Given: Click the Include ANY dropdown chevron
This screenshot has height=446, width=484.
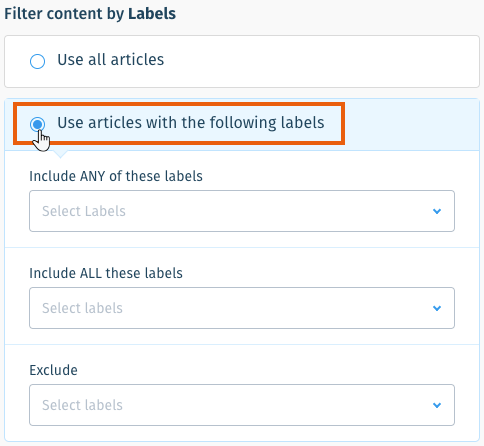Looking at the screenshot, I should pyautogui.click(x=437, y=211).
